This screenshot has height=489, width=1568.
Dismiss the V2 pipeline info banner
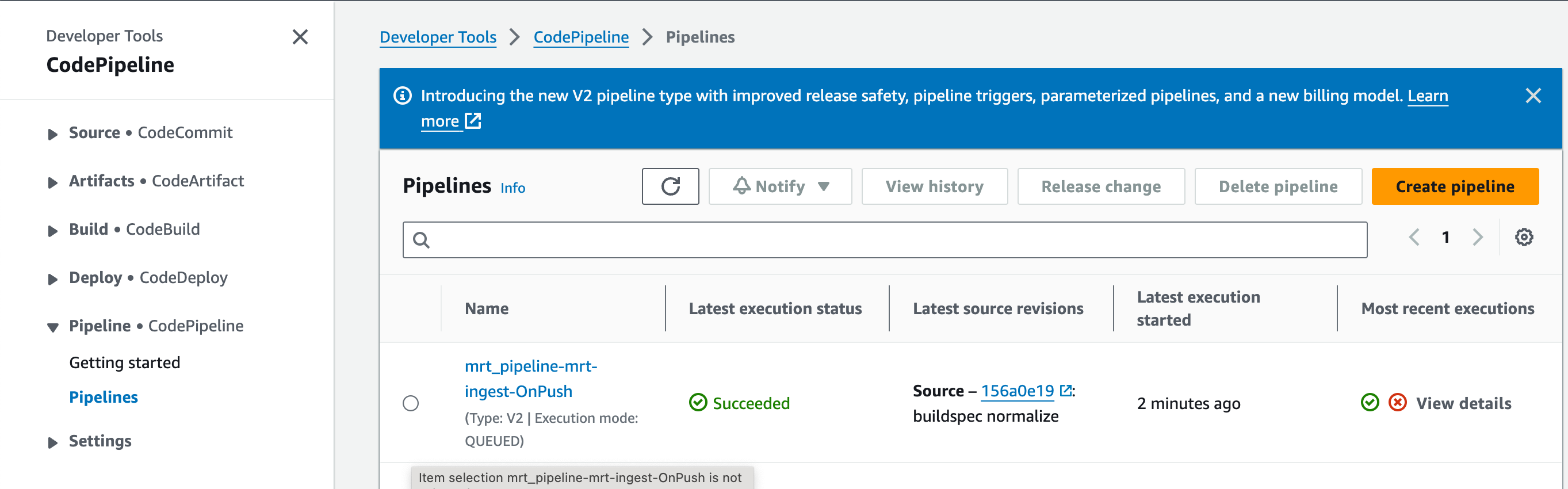pyautogui.click(x=1533, y=95)
